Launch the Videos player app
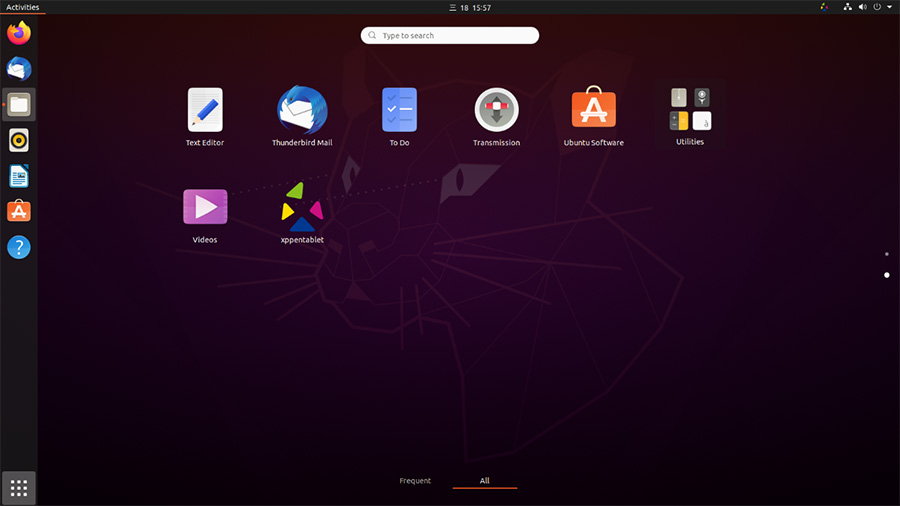900x506 pixels. tap(205, 207)
